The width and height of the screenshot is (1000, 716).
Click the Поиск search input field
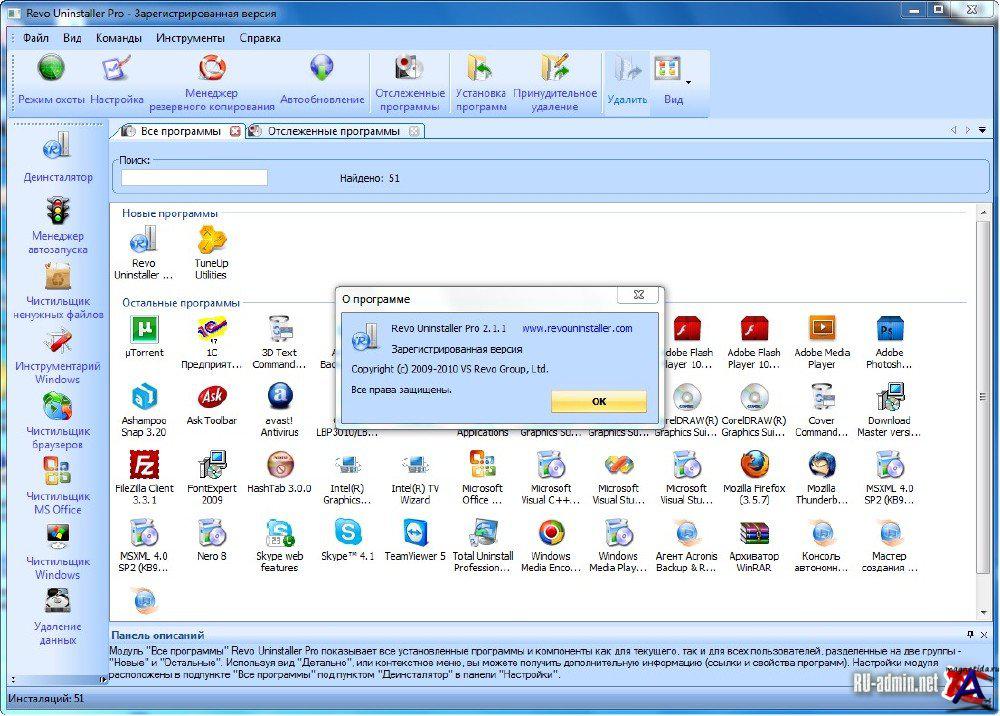click(x=195, y=178)
